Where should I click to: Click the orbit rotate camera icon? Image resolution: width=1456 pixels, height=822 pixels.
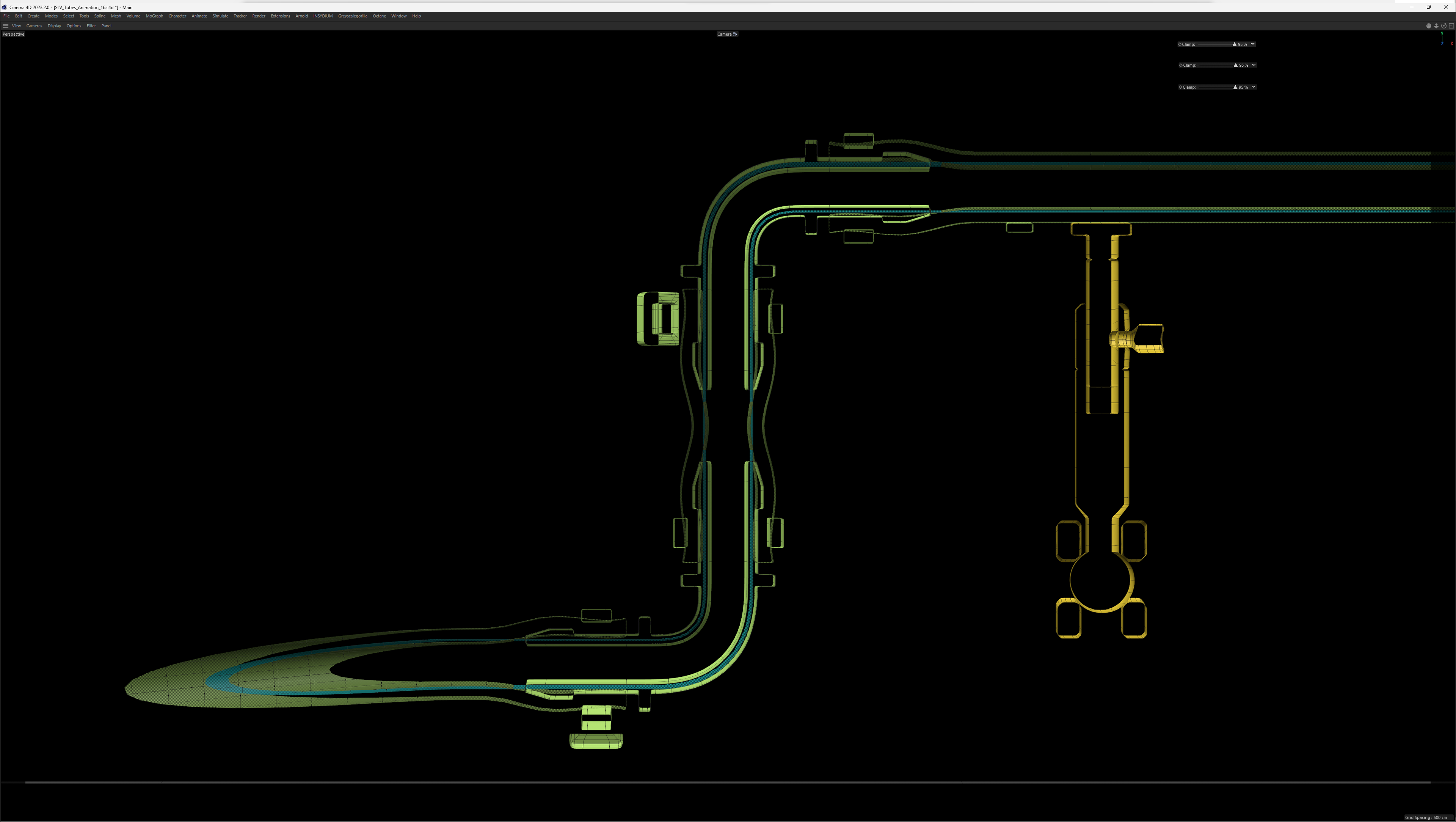pos(1443,25)
